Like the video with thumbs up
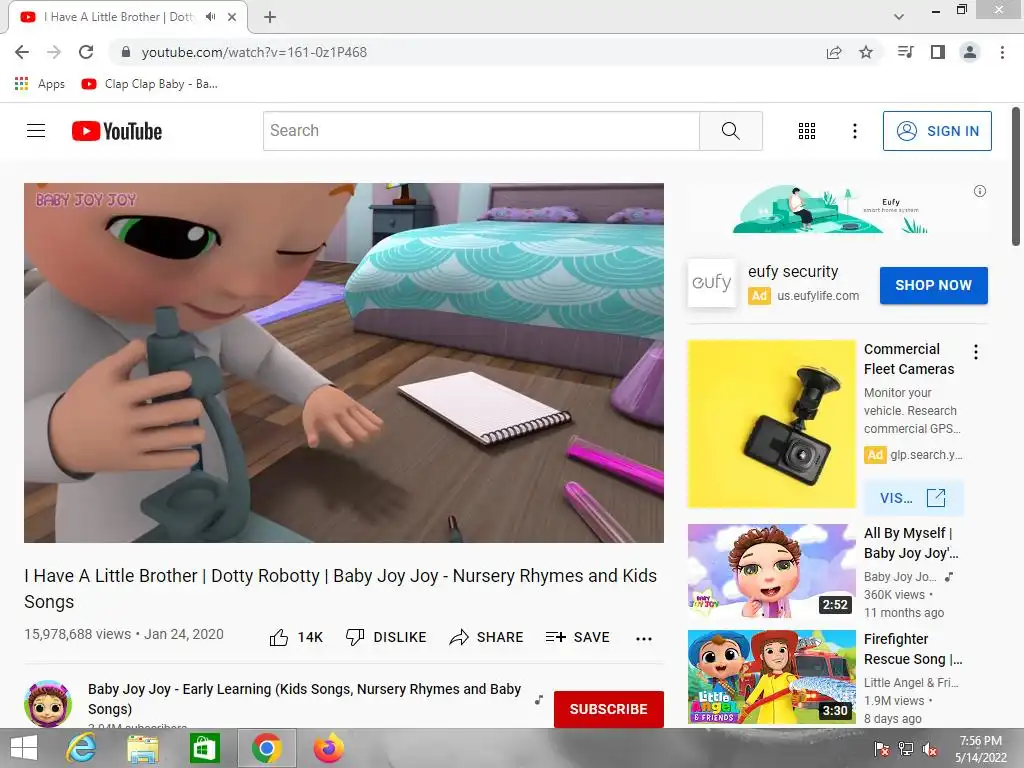 pyautogui.click(x=296, y=637)
